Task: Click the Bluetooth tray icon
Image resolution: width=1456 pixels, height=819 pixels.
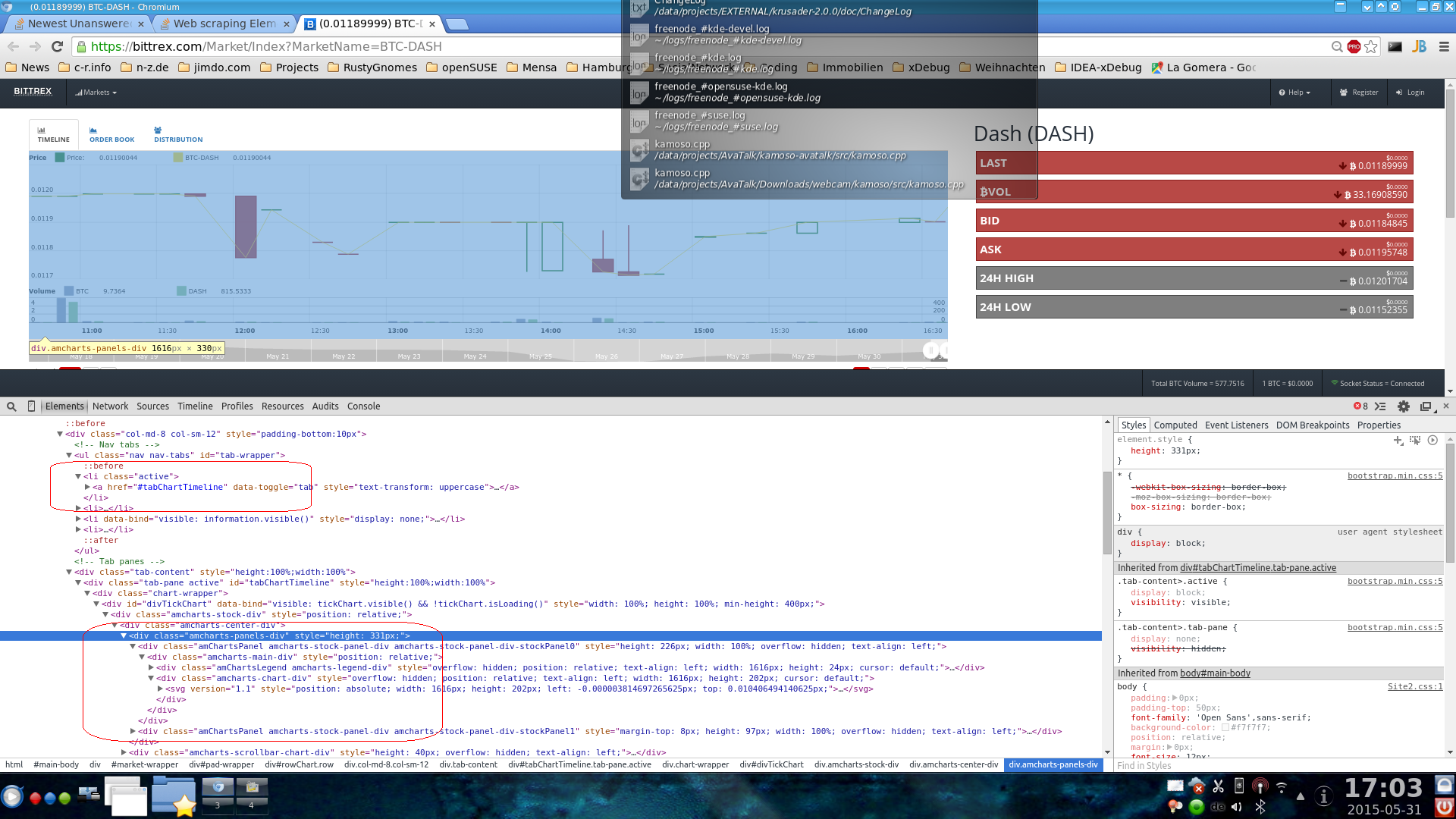Action: (x=1260, y=806)
